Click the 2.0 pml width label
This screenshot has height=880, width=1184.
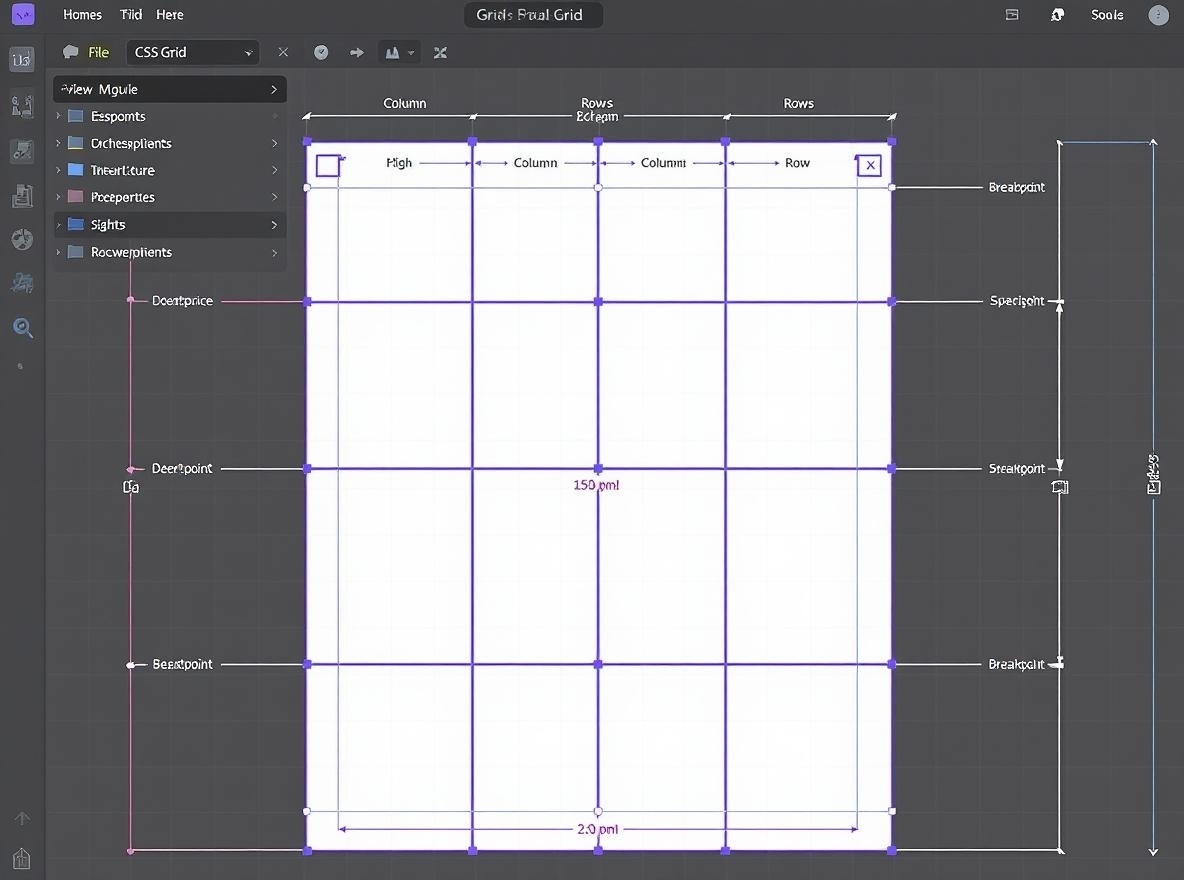click(597, 829)
